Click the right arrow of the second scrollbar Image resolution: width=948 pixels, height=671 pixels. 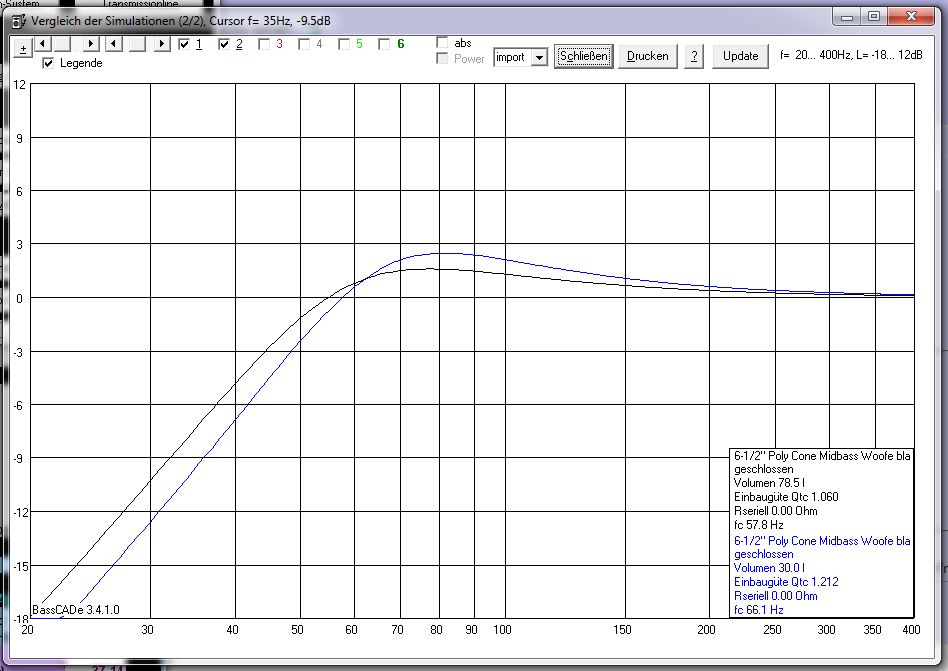tap(161, 44)
